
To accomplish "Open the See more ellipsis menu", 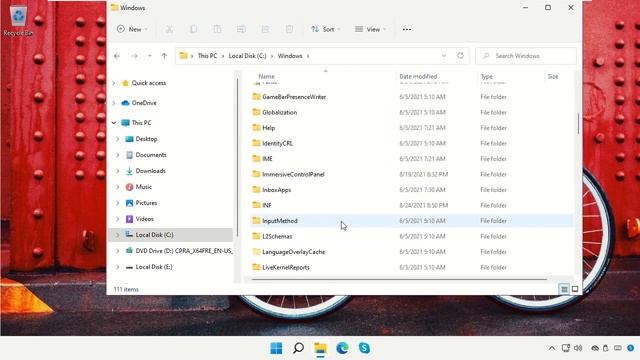I will [407, 29].
